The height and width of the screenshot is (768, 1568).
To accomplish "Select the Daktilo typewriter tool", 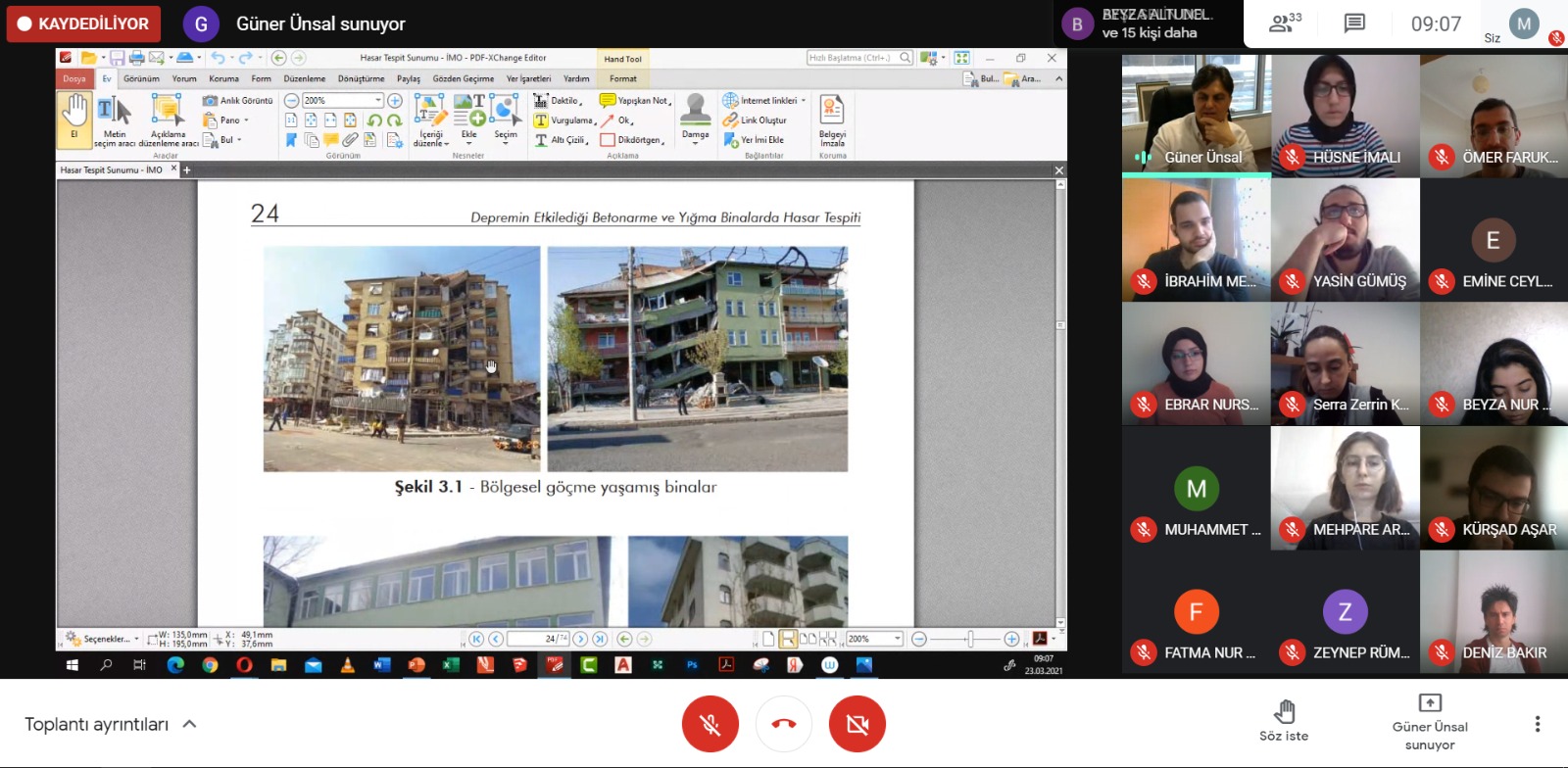I will 558,100.
